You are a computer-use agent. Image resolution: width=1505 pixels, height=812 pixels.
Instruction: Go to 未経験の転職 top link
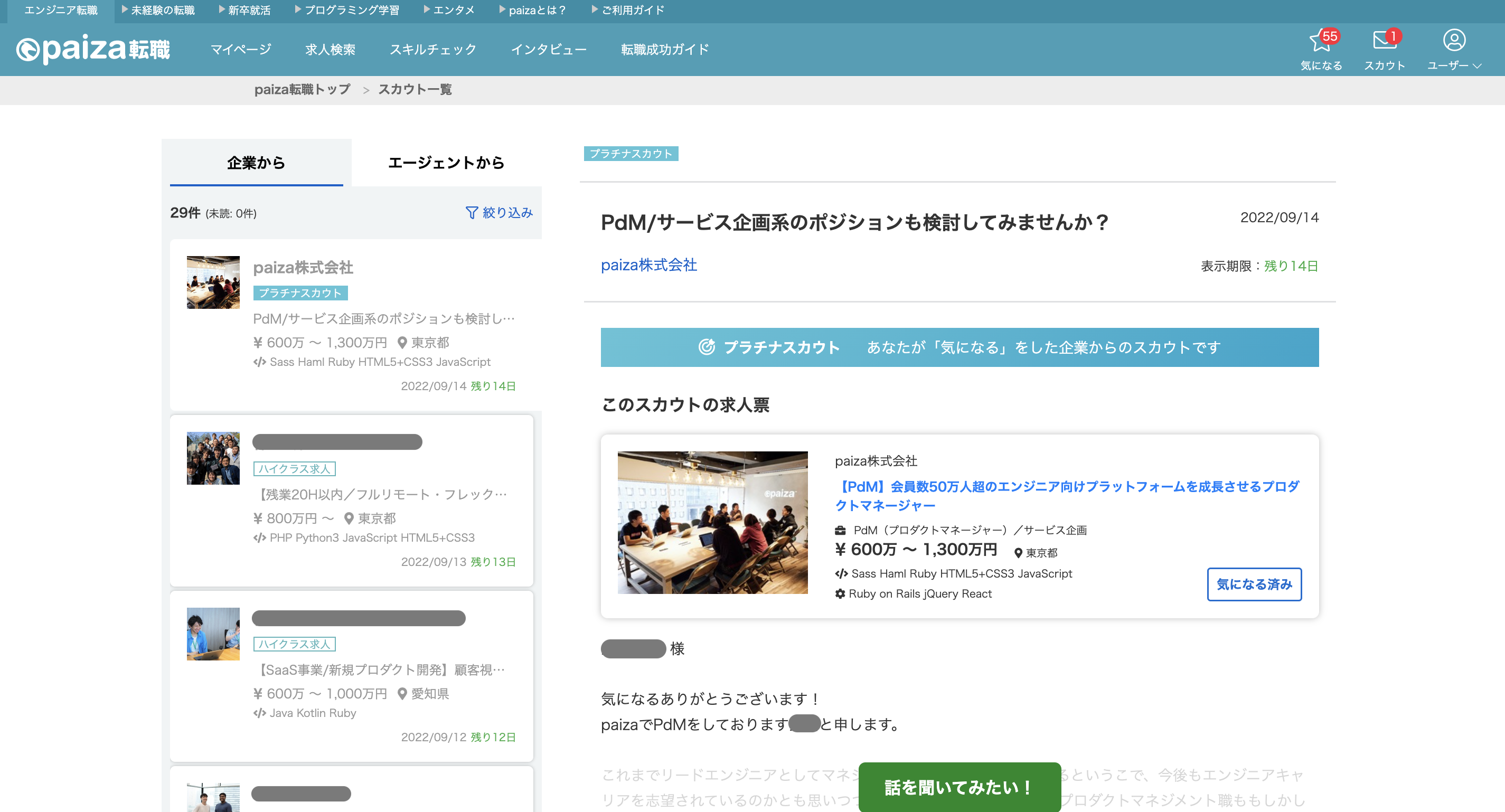[x=158, y=11]
